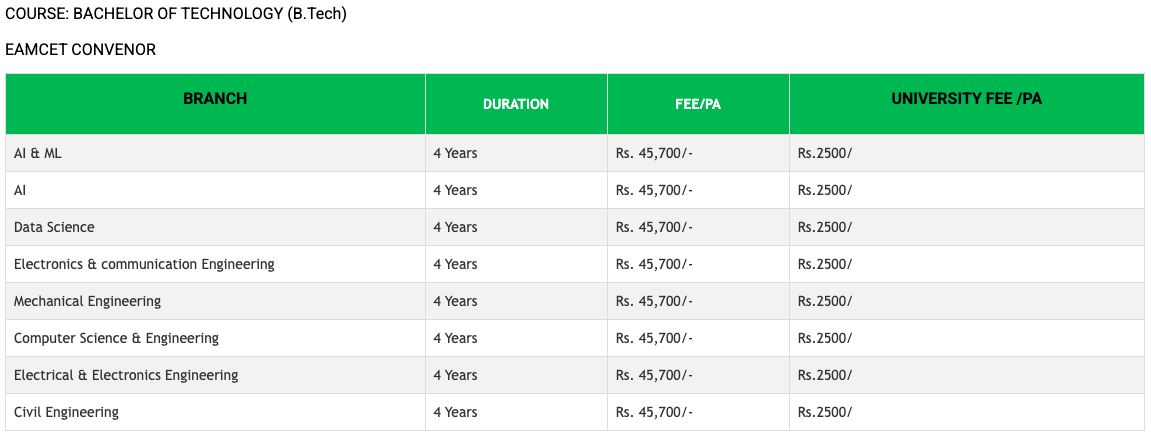The image size is (1151, 432).
Task: Click Electronics & communication Engineering branch
Action: [144, 264]
